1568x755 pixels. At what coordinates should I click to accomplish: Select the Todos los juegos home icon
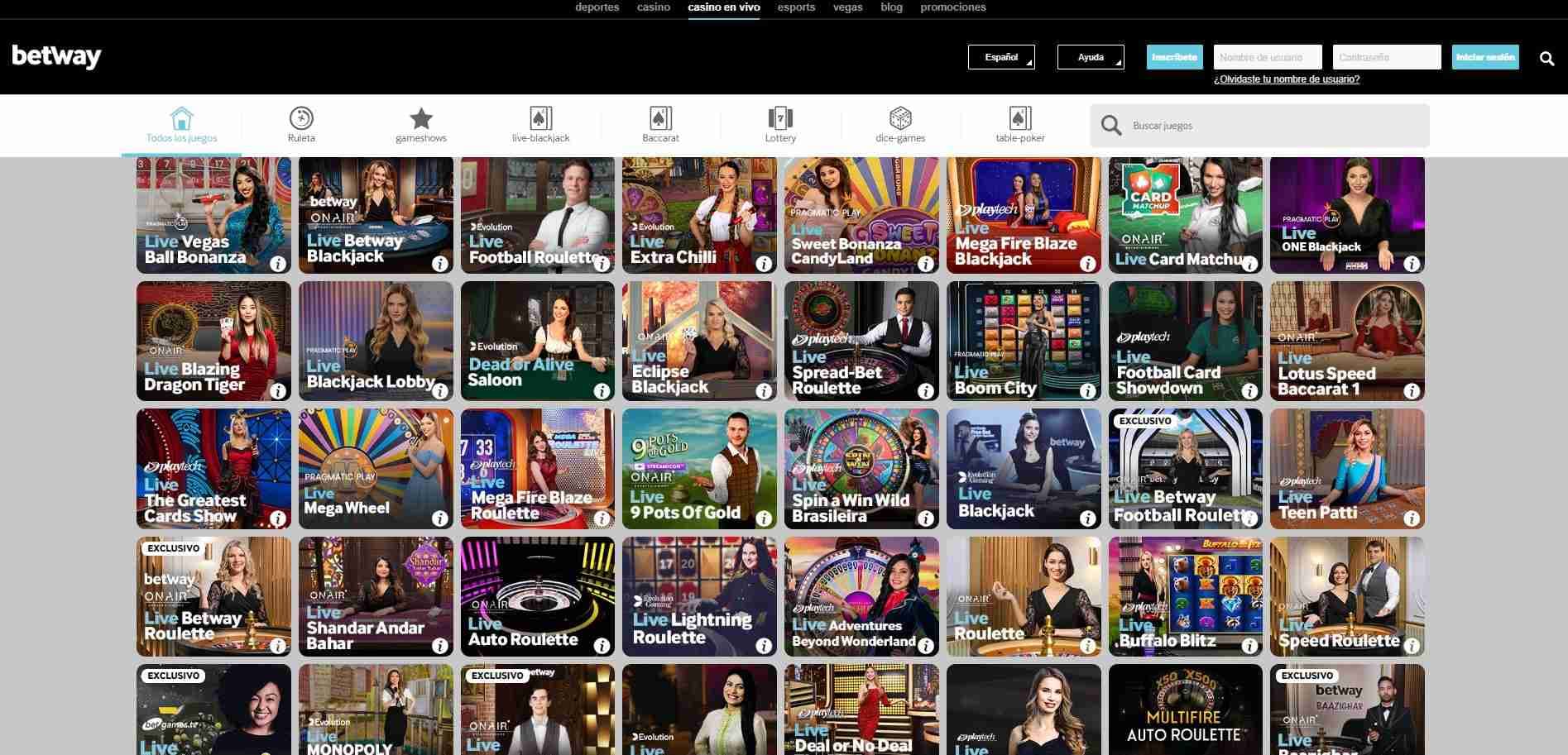click(180, 115)
